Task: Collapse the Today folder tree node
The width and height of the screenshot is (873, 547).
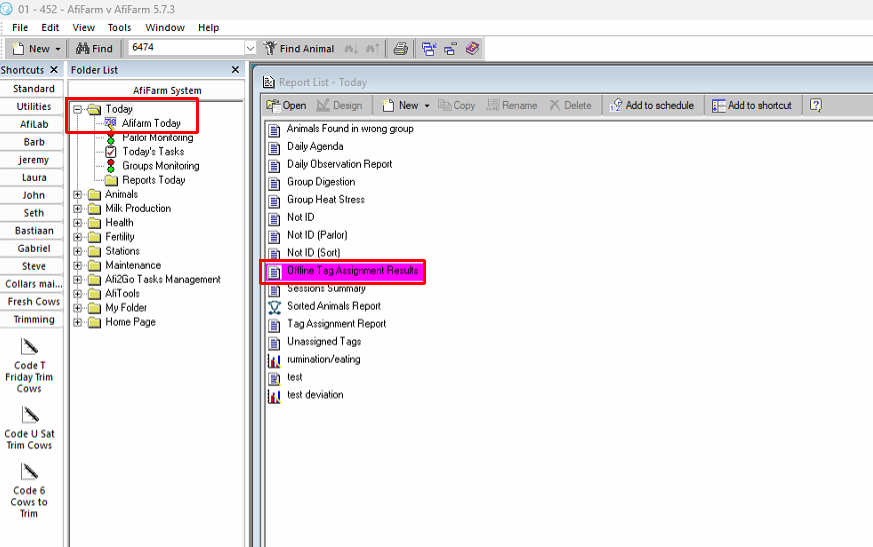Action: [x=78, y=109]
